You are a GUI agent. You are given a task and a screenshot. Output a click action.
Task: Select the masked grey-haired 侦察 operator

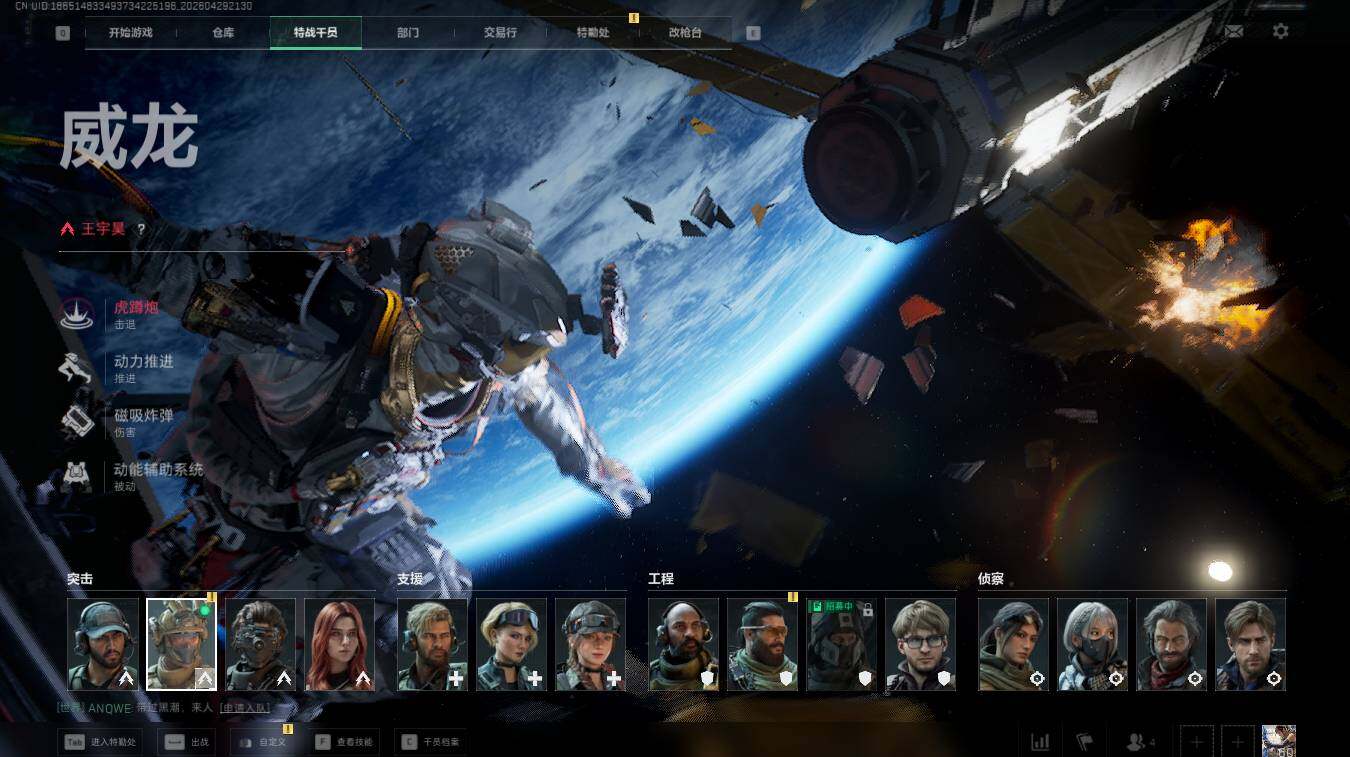coord(1093,644)
